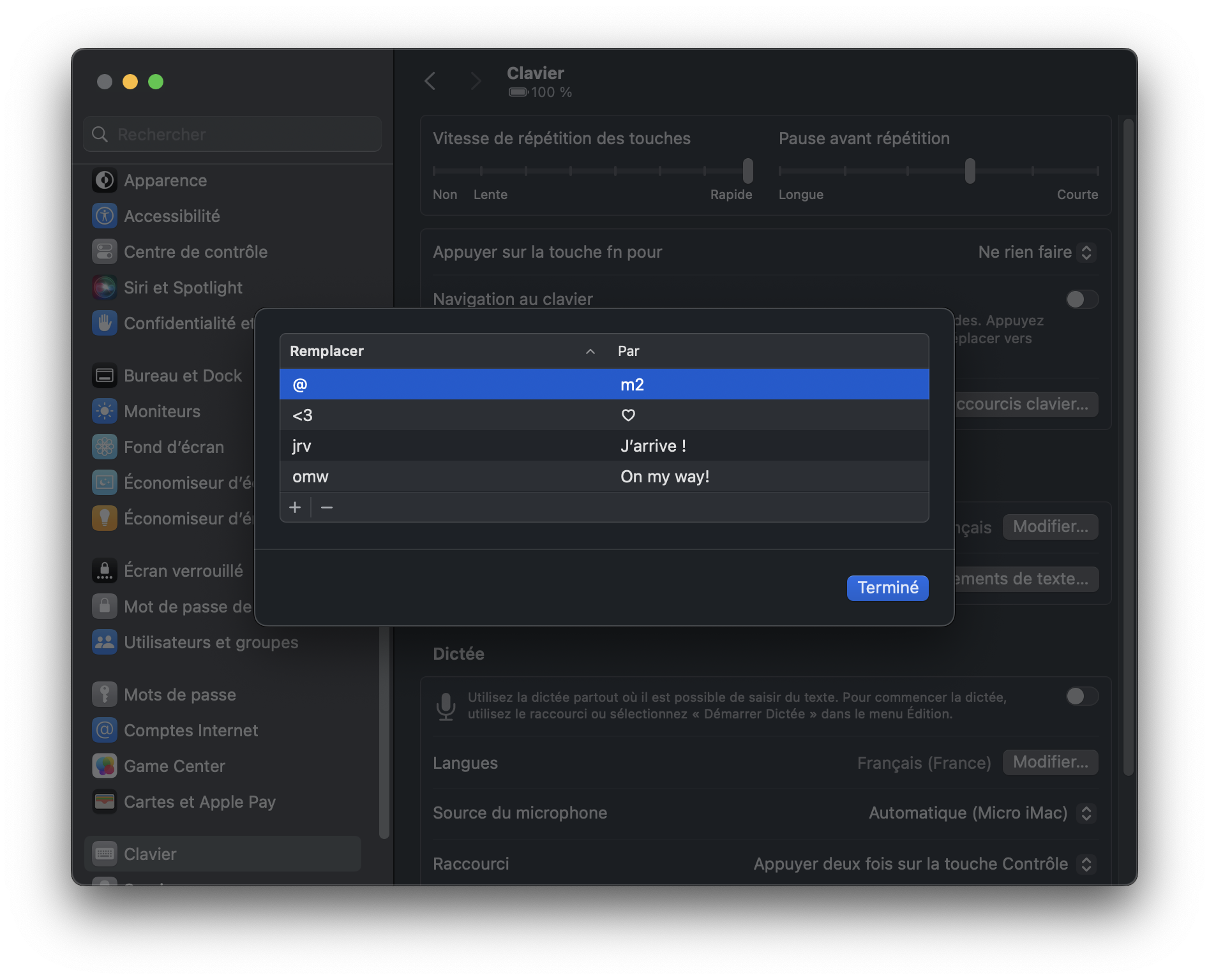Expand the Source du microphone dropdown
This screenshot has height=980, width=1209.
982,813
